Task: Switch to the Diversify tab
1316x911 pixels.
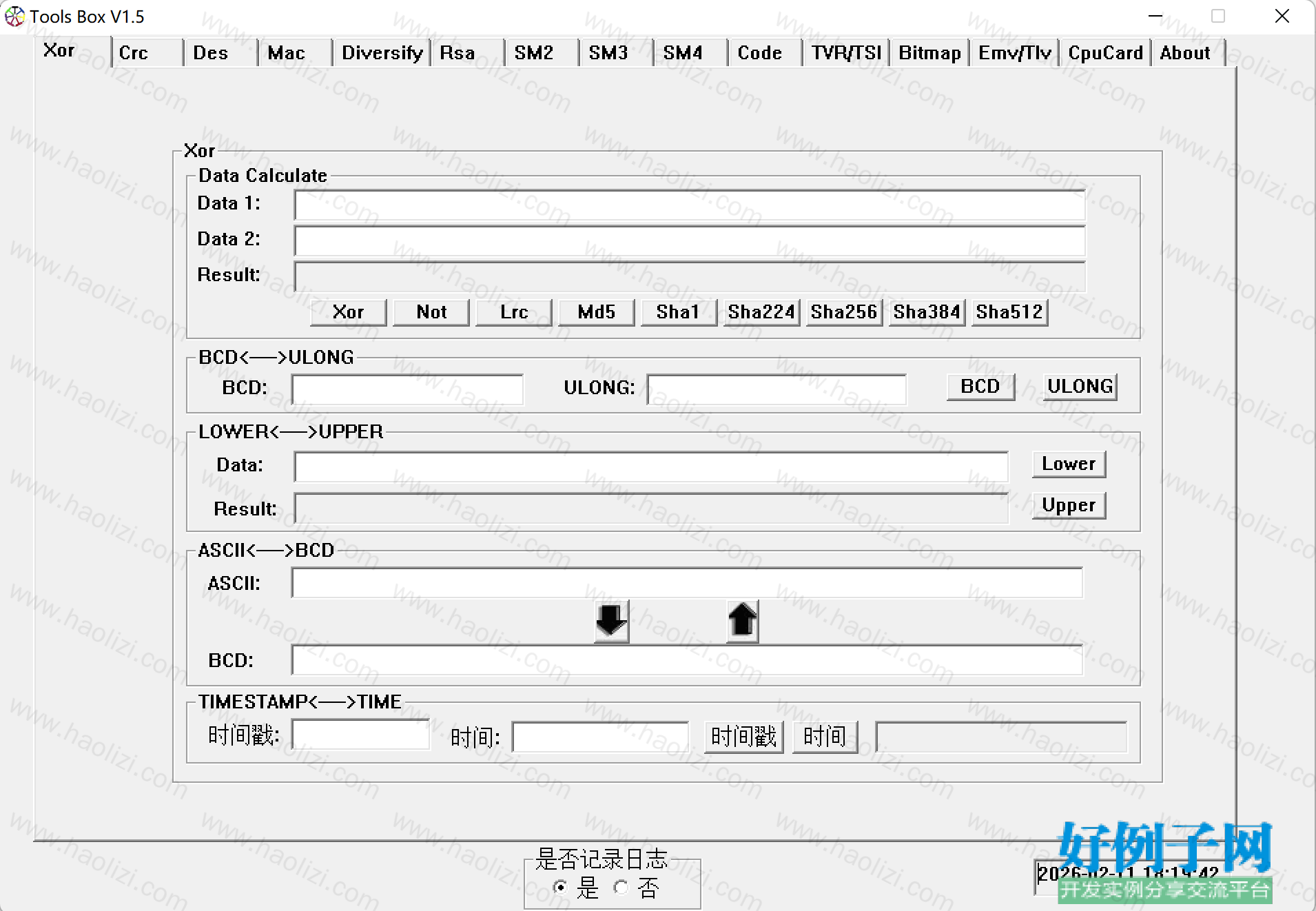Action: pyautogui.click(x=382, y=53)
